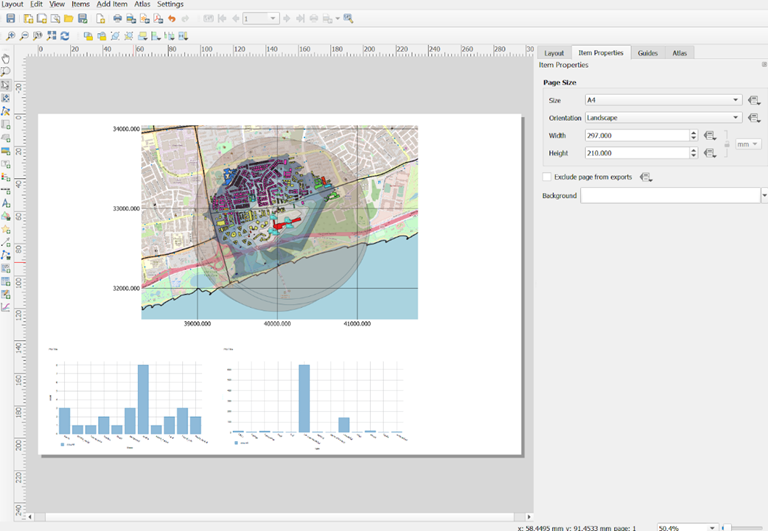768x531 pixels.
Task: Open the zoom level dropdown at 50.4%
Action: tap(712, 526)
